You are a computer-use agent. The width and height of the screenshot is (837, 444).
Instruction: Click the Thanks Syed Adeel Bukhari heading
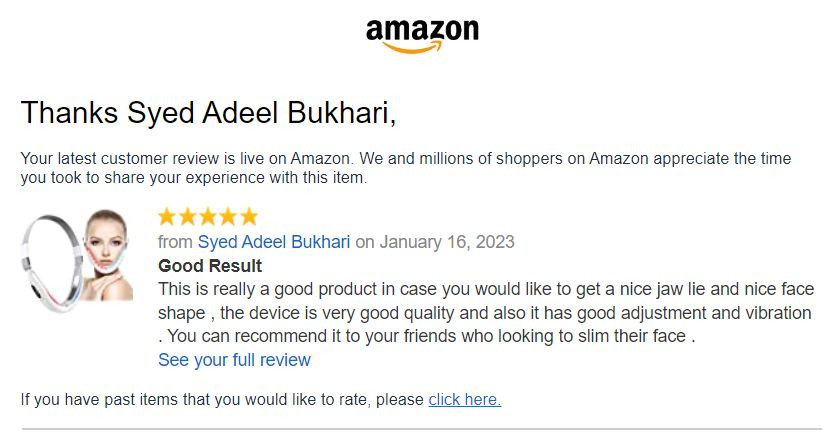click(x=208, y=113)
